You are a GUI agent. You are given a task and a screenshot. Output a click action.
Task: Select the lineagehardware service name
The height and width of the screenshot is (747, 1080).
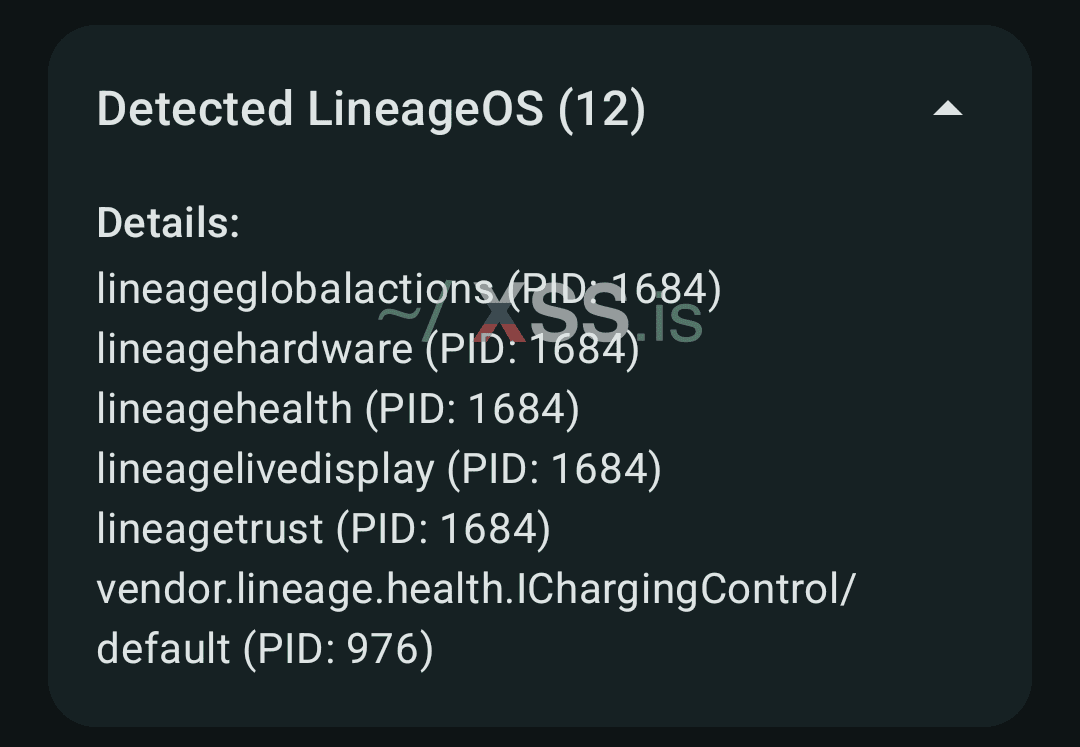[x=254, y=349]
